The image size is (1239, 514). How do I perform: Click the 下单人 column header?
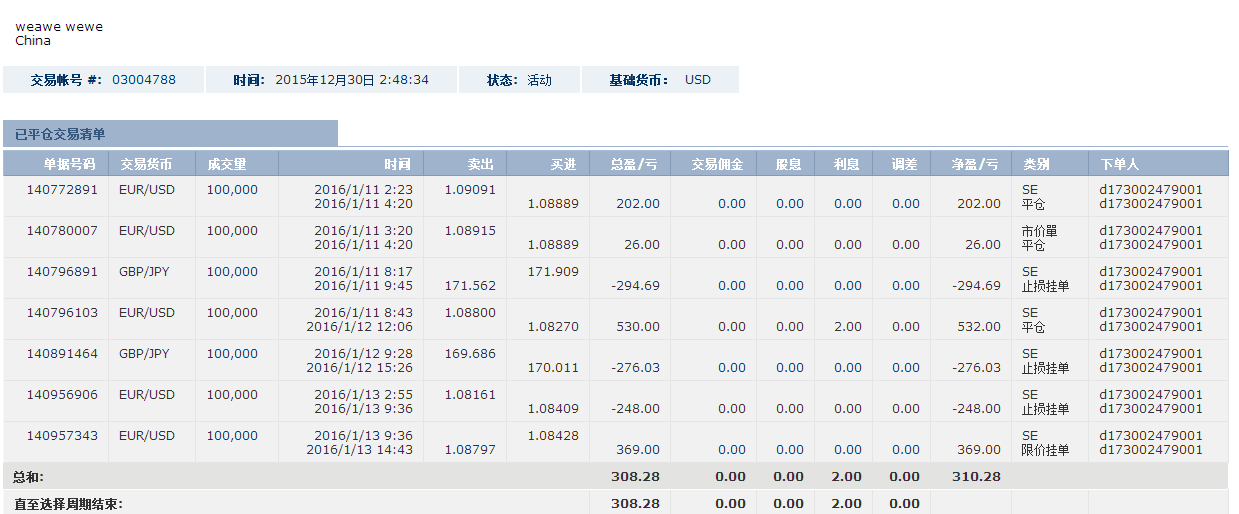1119,164
